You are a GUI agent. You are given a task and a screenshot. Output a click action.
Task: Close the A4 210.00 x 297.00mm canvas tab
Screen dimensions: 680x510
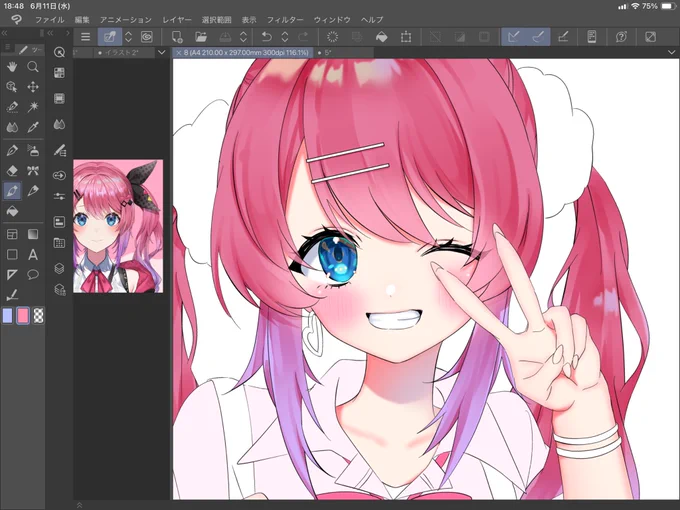coord(178,52)
